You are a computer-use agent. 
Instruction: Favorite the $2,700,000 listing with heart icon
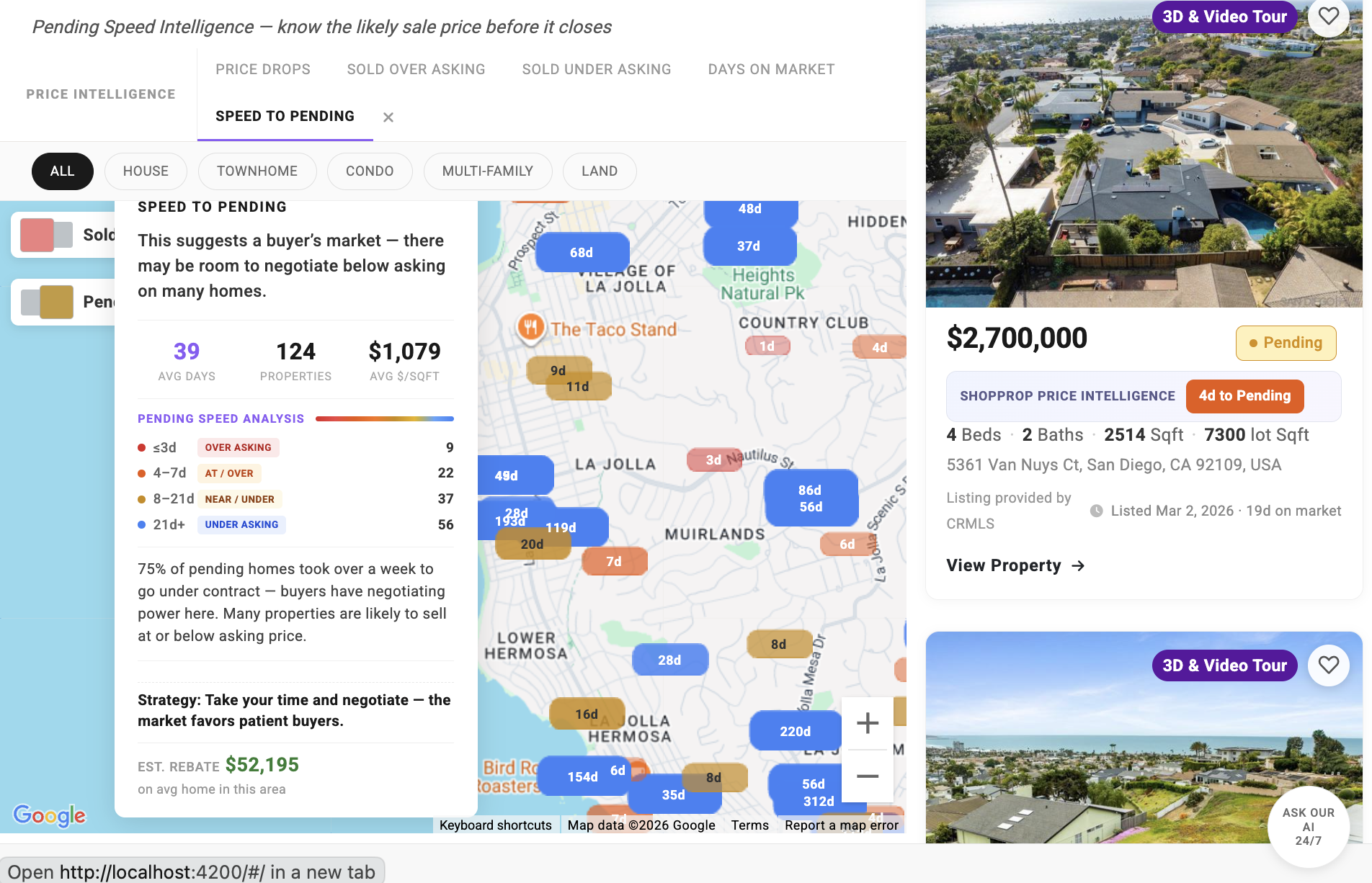point(1328,16)
